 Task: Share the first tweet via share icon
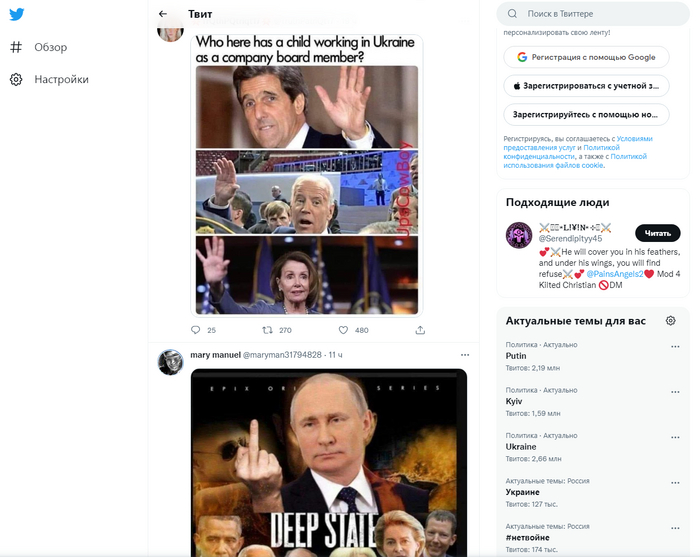(x=420, y=330)
